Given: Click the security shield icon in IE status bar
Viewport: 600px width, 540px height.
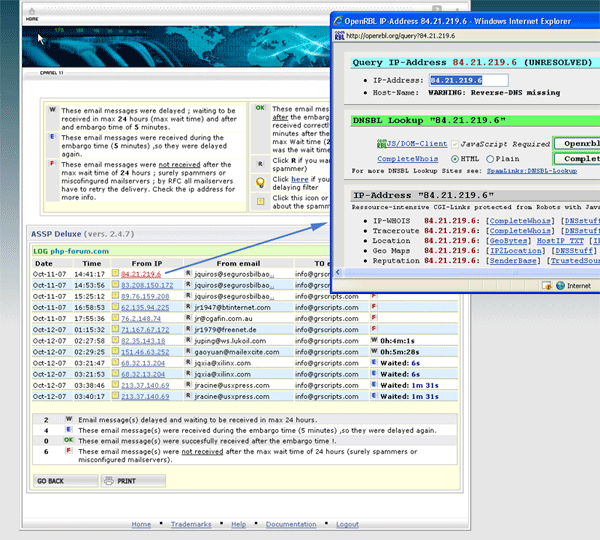Looking at the screenshot, I should pos(547,285).
